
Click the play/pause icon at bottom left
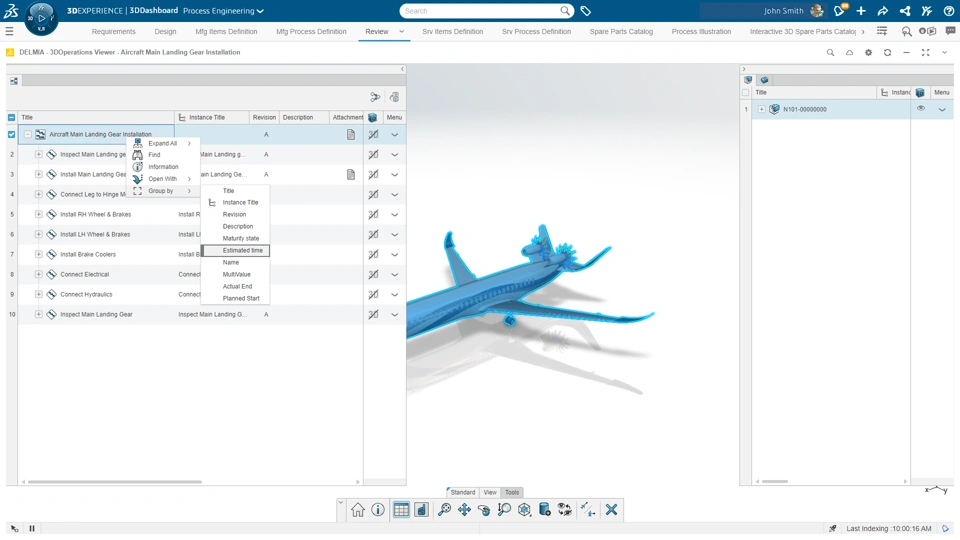tap(32, 528)
